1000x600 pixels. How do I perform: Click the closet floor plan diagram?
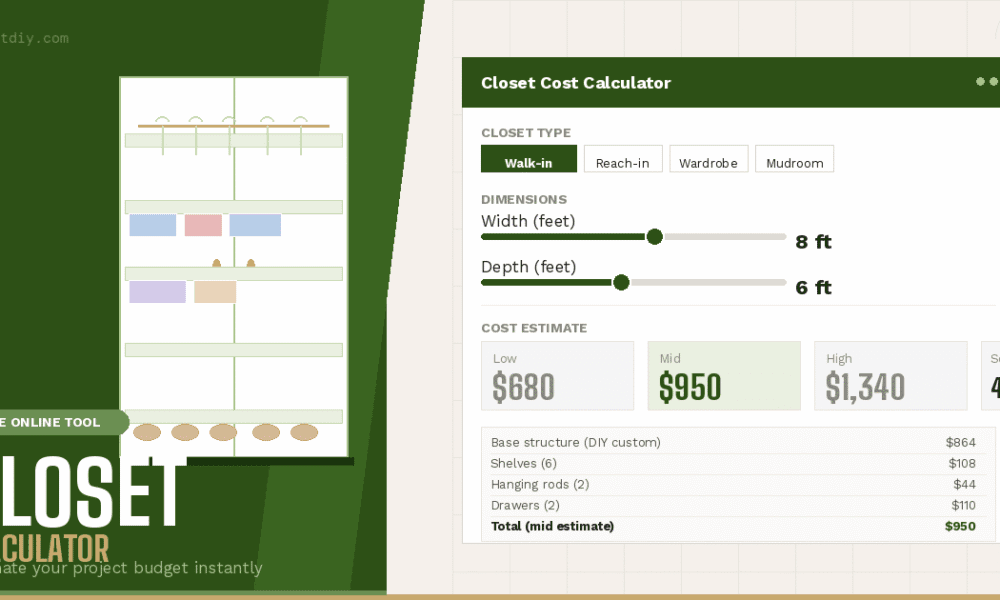pyautogui.click(x=233, y=265)
